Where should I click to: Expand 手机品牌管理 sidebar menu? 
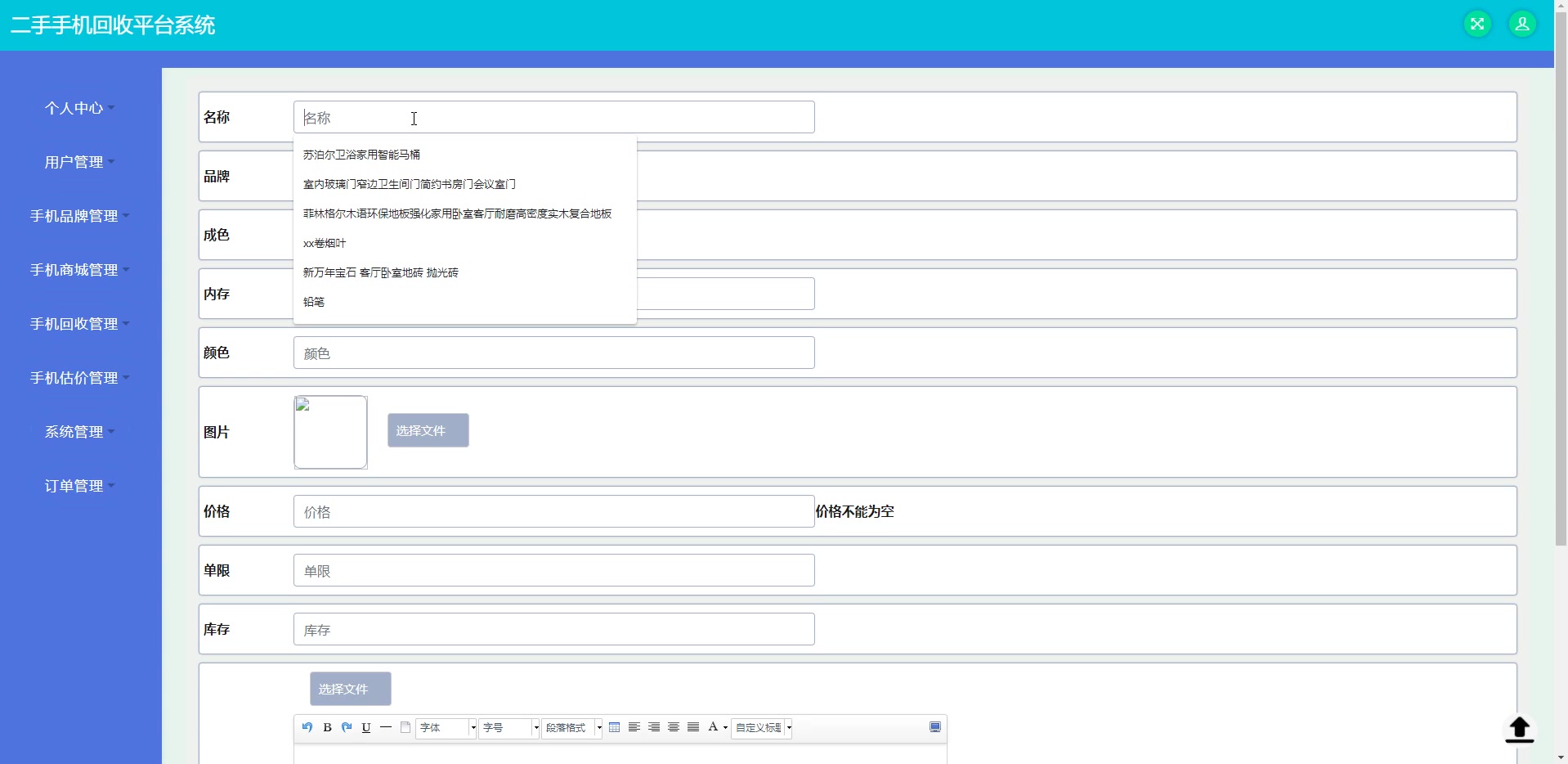[x=80, y=216]
